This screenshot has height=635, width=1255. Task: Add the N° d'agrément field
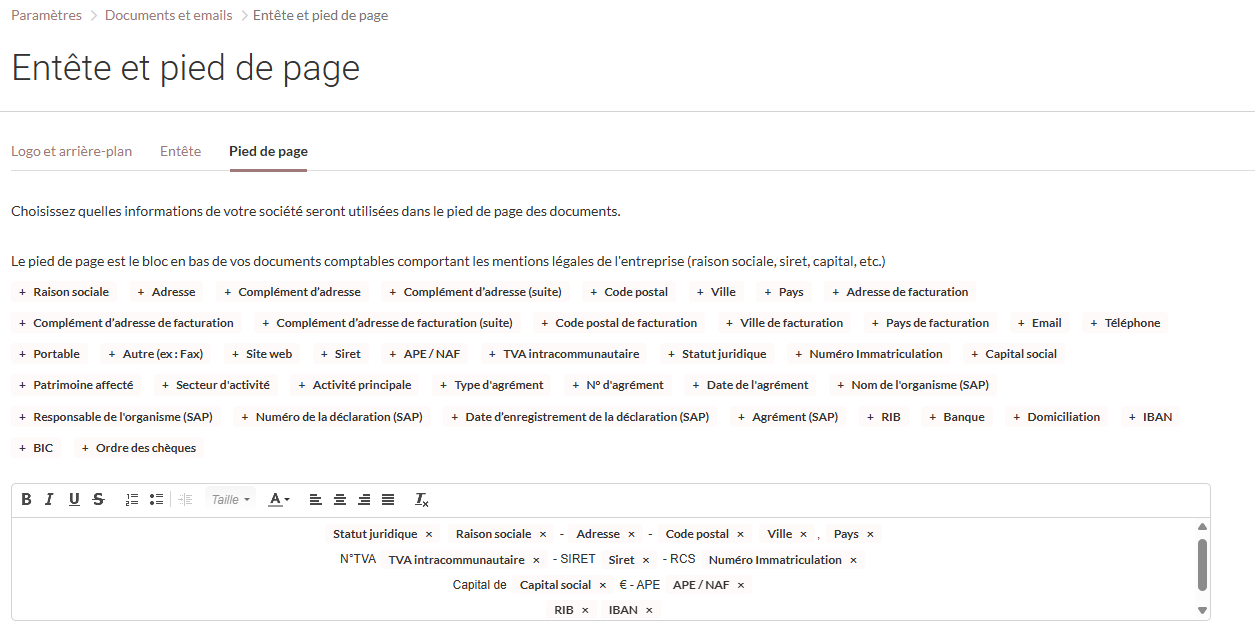(618, 385)
